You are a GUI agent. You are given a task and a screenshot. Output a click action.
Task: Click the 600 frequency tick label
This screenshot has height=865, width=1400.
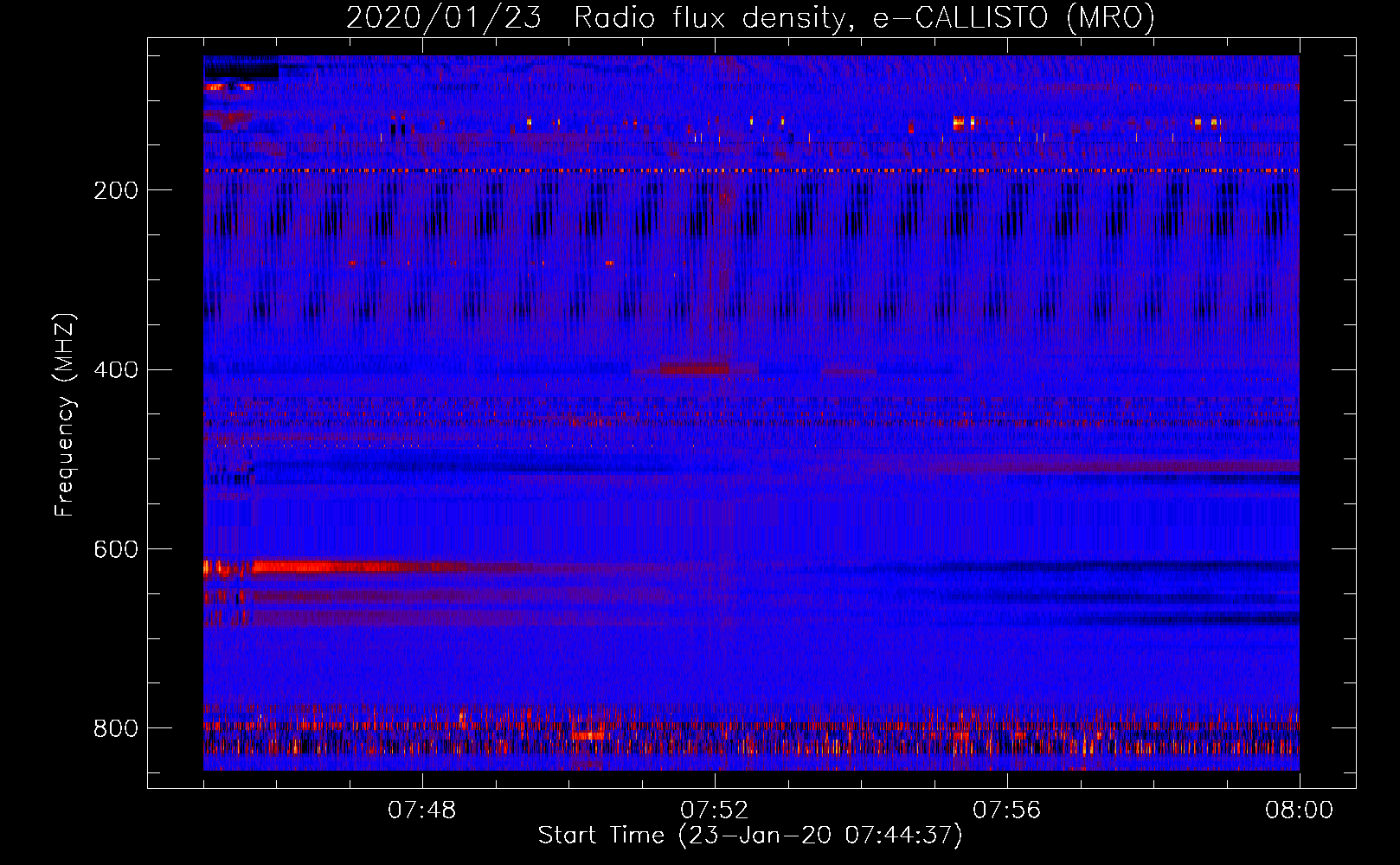pos(116,550)
